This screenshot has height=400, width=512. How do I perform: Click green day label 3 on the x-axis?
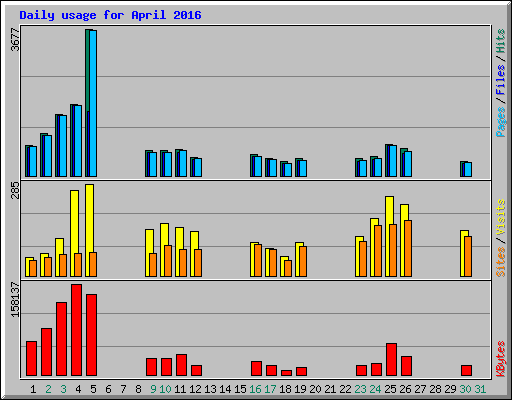(63, 389)
